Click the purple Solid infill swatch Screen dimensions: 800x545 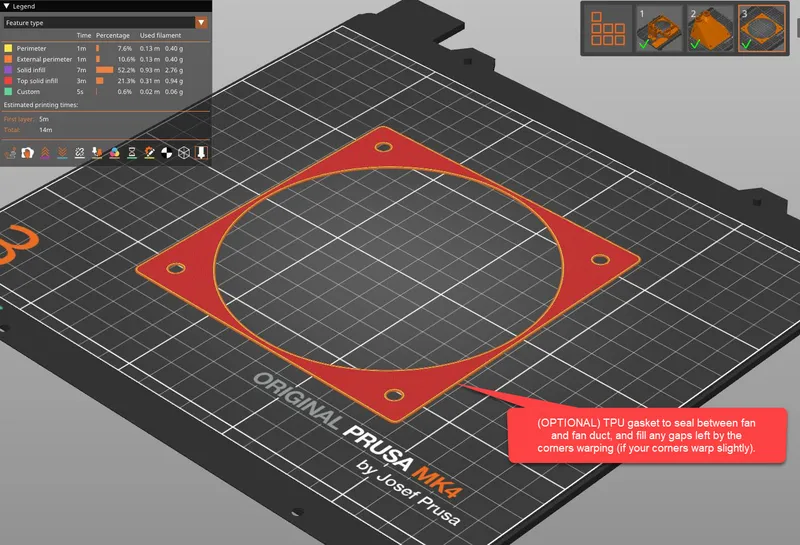(x=8, y=70)
